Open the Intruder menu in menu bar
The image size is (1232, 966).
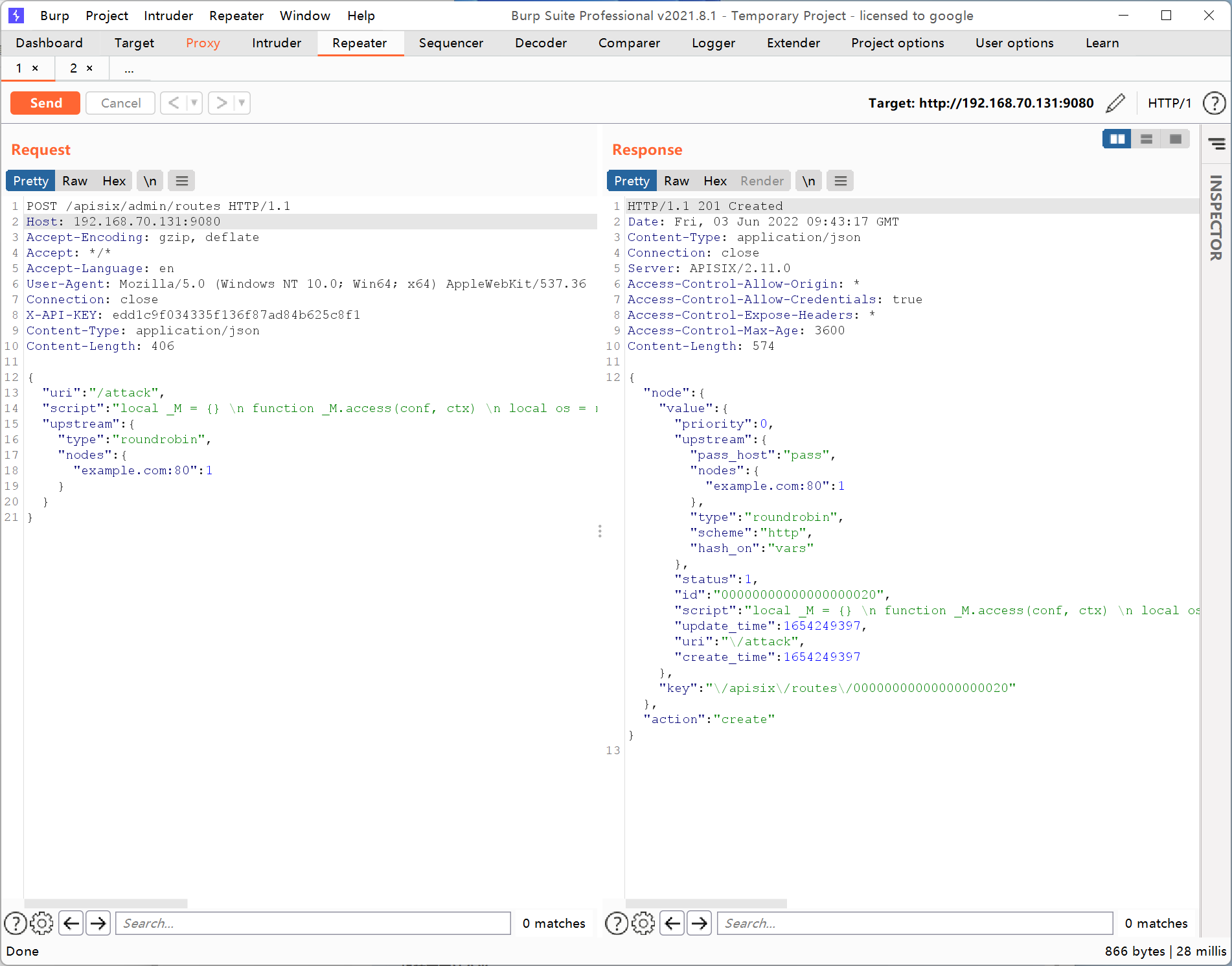click(x=168, y=16)
